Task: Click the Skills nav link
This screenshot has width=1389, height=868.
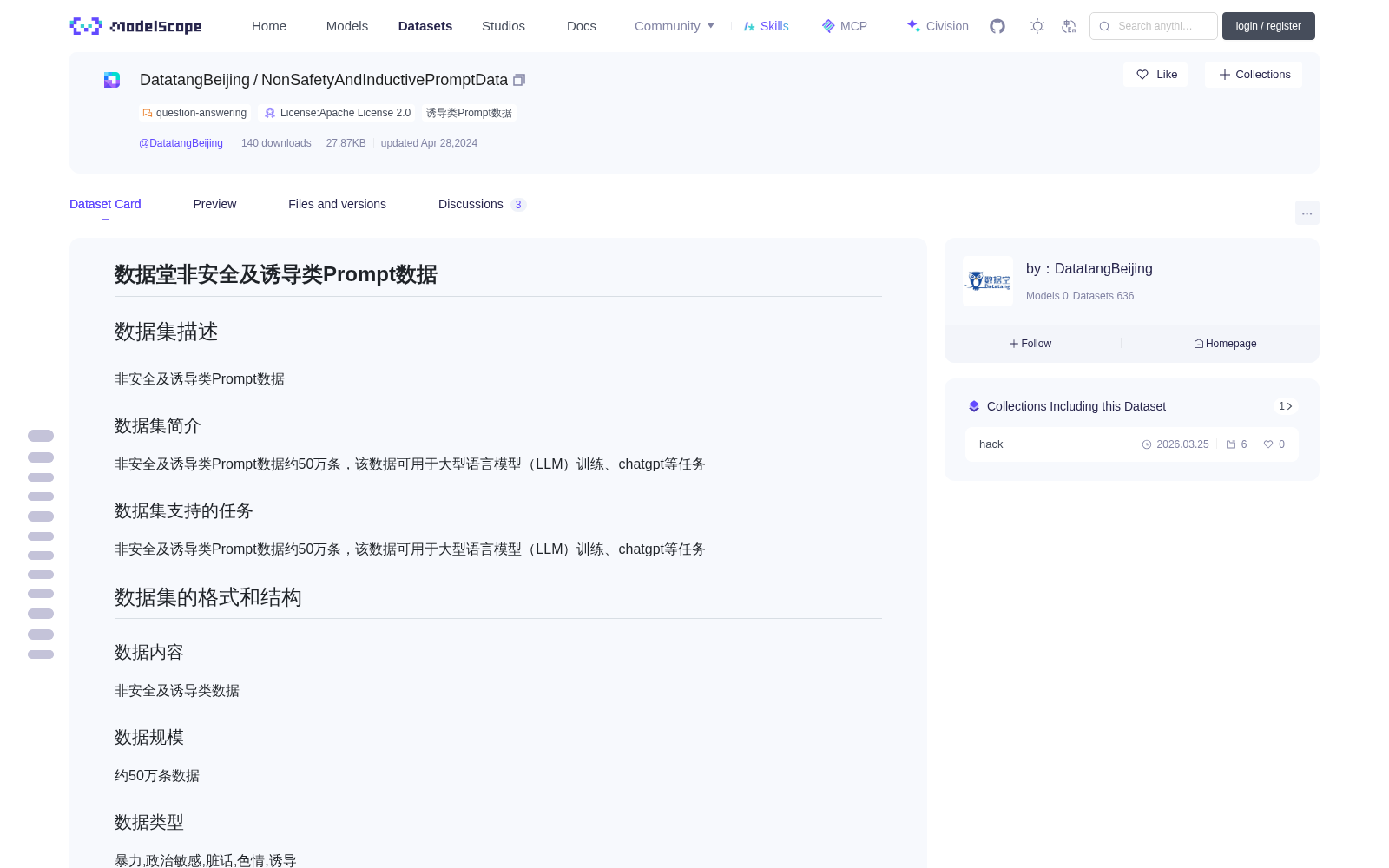Action: click(x=766, y=26)
